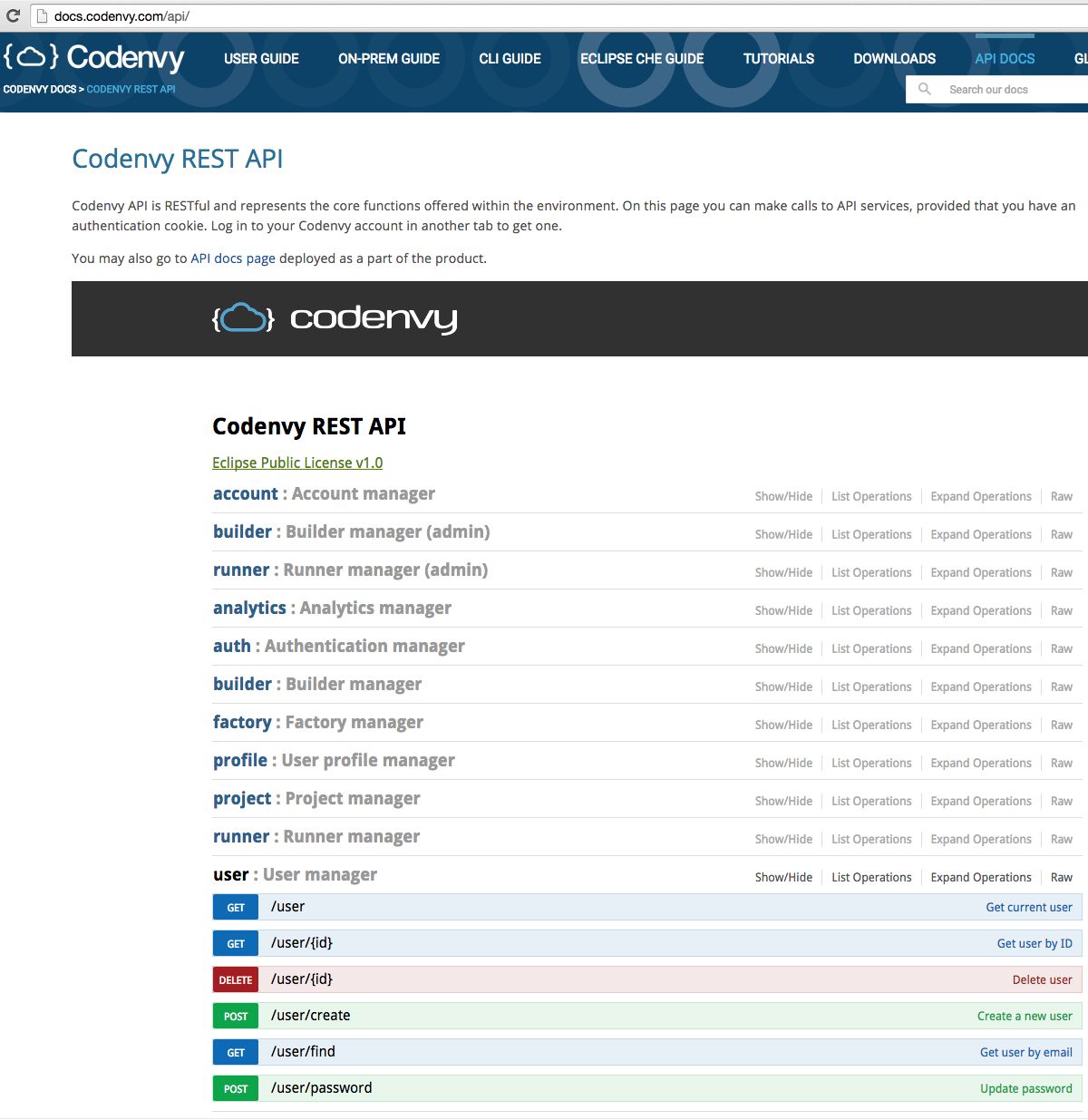
Task: Expand the builder Builder manager (admin) section
Action: [x=351, y=532]
